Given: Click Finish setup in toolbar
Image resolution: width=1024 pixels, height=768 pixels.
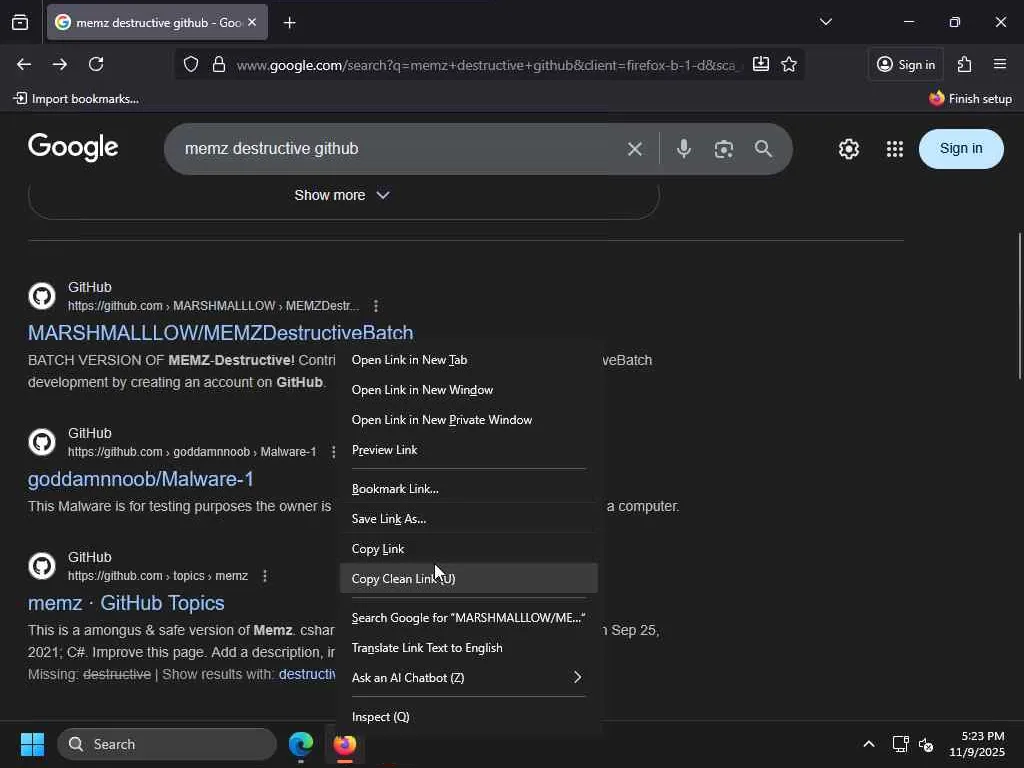Looking at the screenshot, I should [970, 99].
